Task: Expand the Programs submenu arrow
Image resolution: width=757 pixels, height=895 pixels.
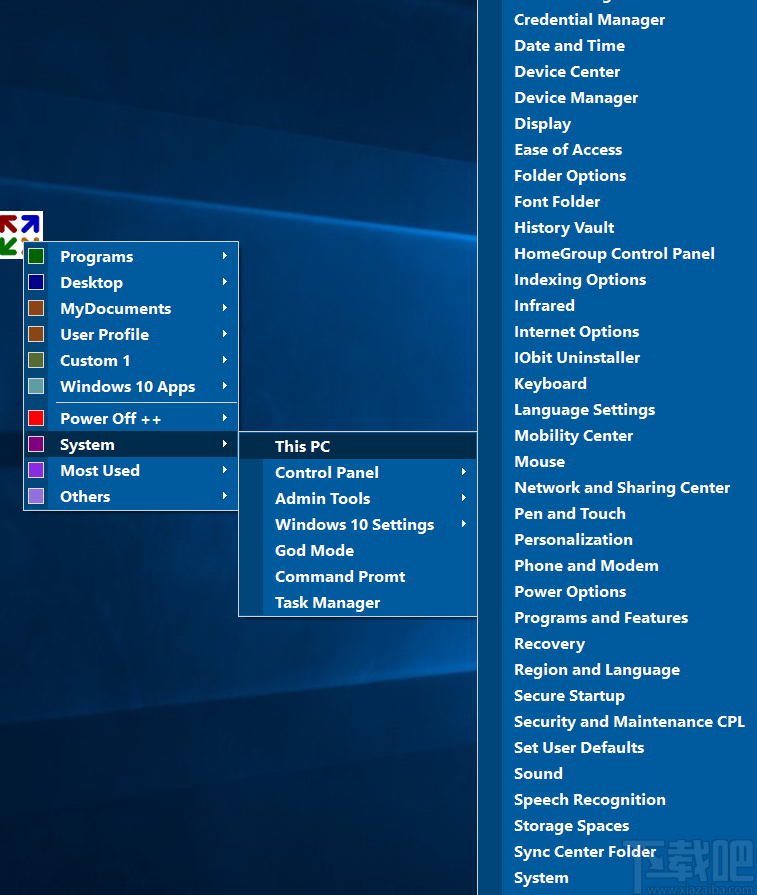Action: (225, 256)
